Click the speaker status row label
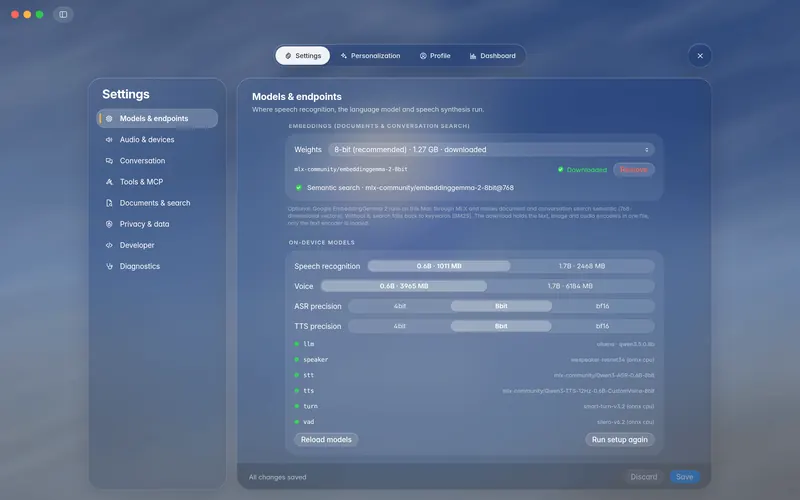The height and width of the screenshot is (500, 800). coord(315,360)
